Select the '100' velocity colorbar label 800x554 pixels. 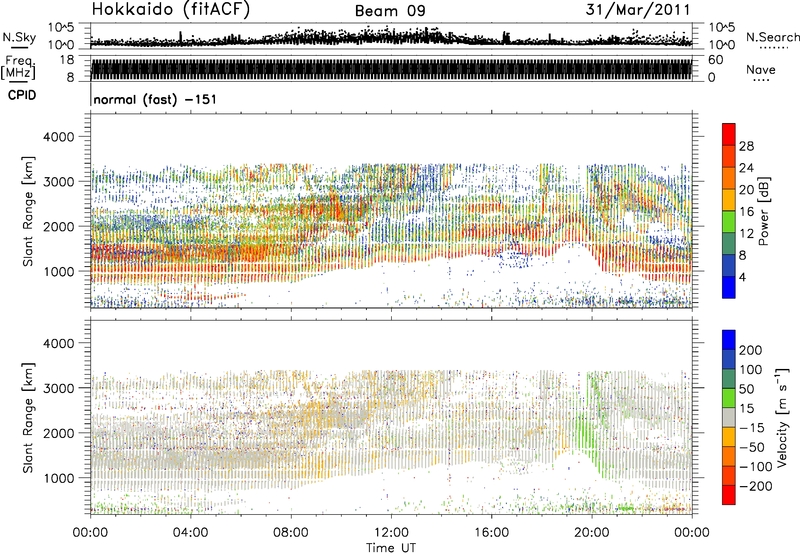pyautogui.click(x=751, y=370)
